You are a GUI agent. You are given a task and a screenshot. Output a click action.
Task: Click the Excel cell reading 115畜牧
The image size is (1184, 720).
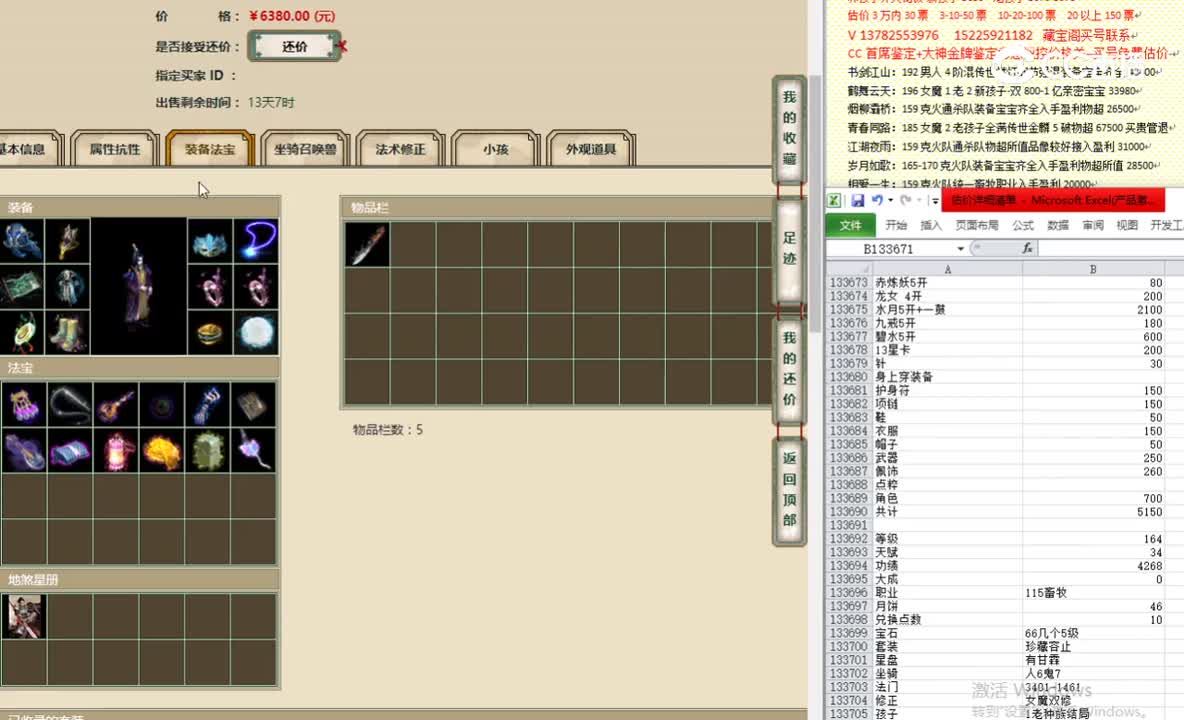(1093, 592)
